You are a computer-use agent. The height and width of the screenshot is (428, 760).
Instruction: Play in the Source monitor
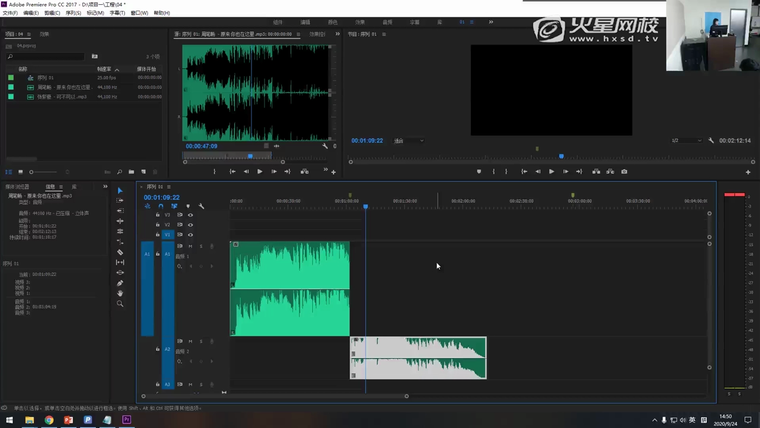259,171
